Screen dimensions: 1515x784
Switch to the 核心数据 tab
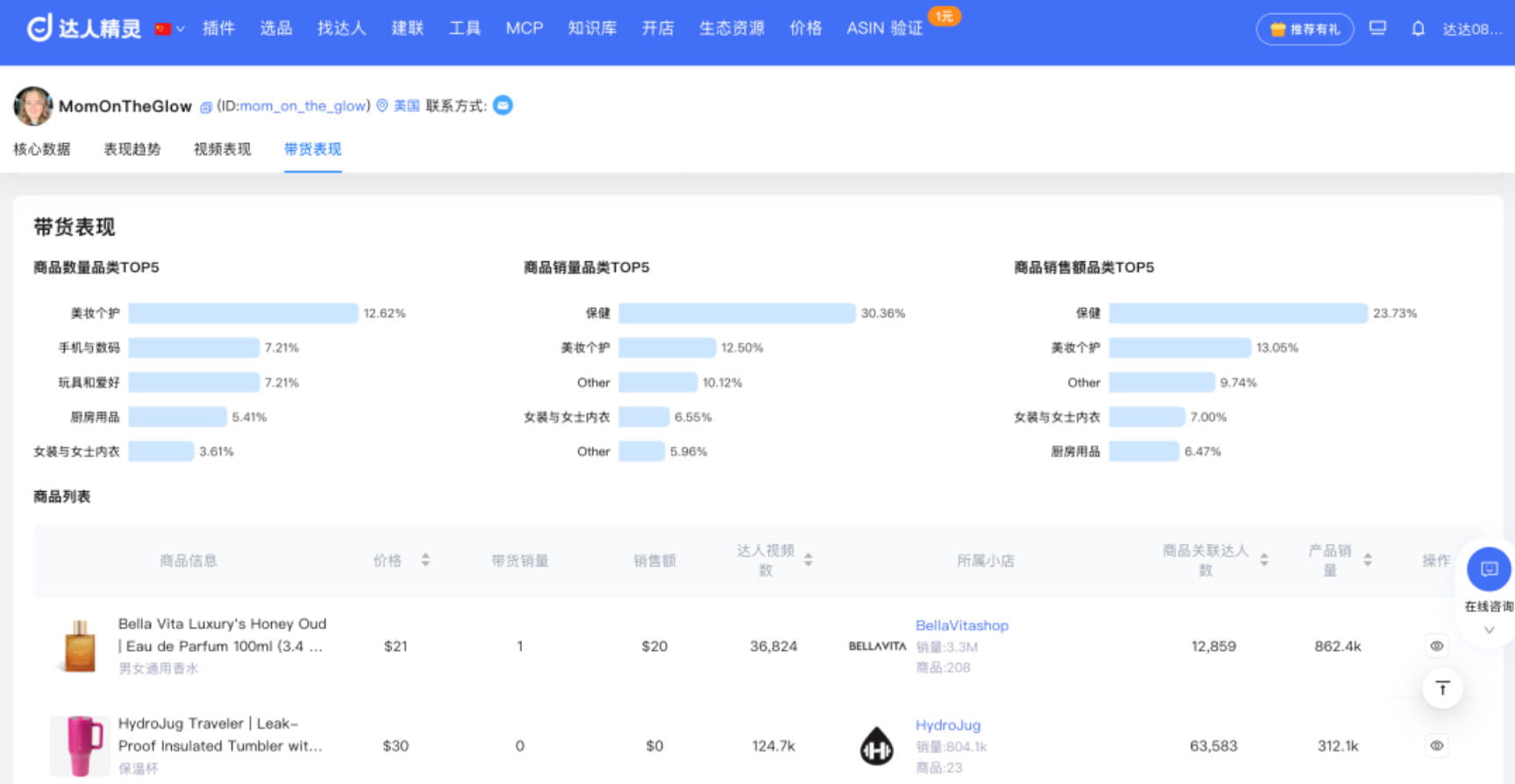[x=42, y=149]
